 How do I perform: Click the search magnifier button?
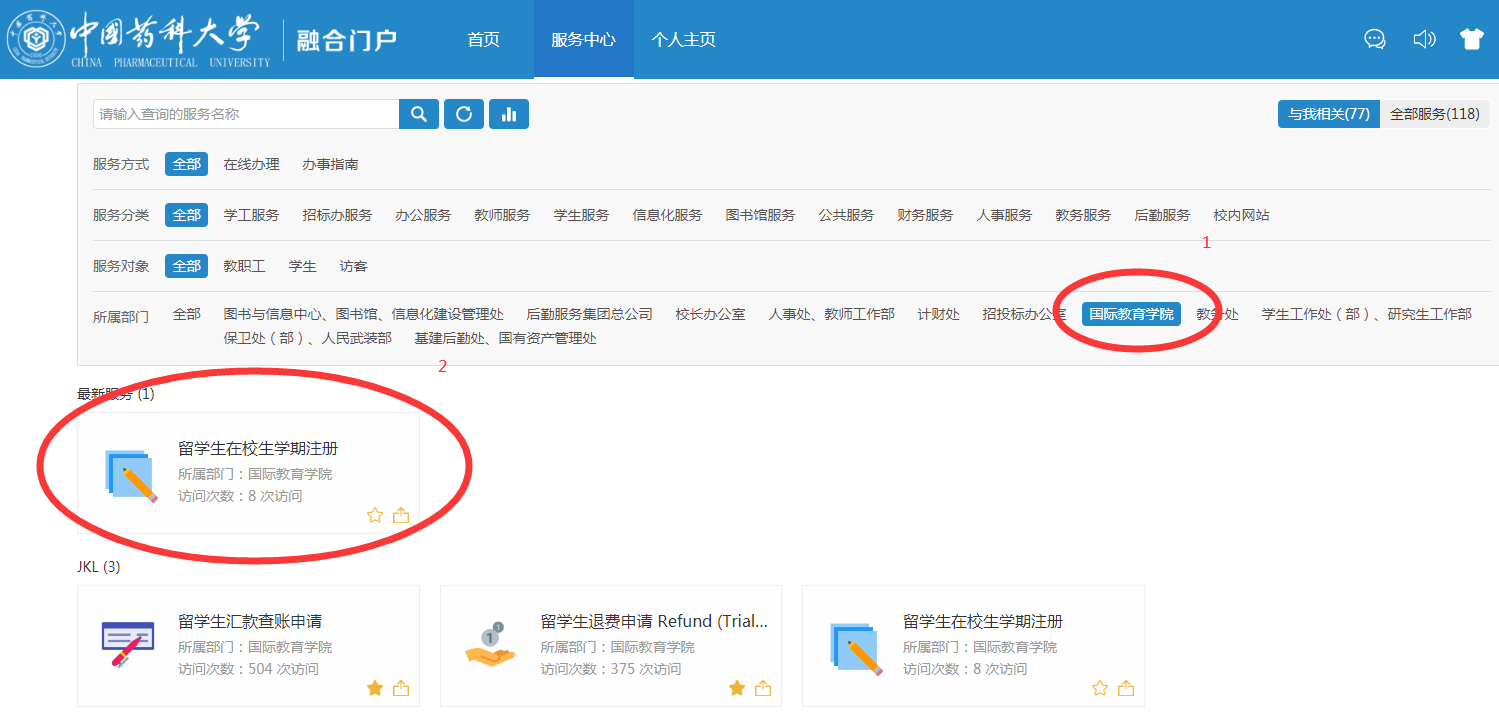(419, 114)
